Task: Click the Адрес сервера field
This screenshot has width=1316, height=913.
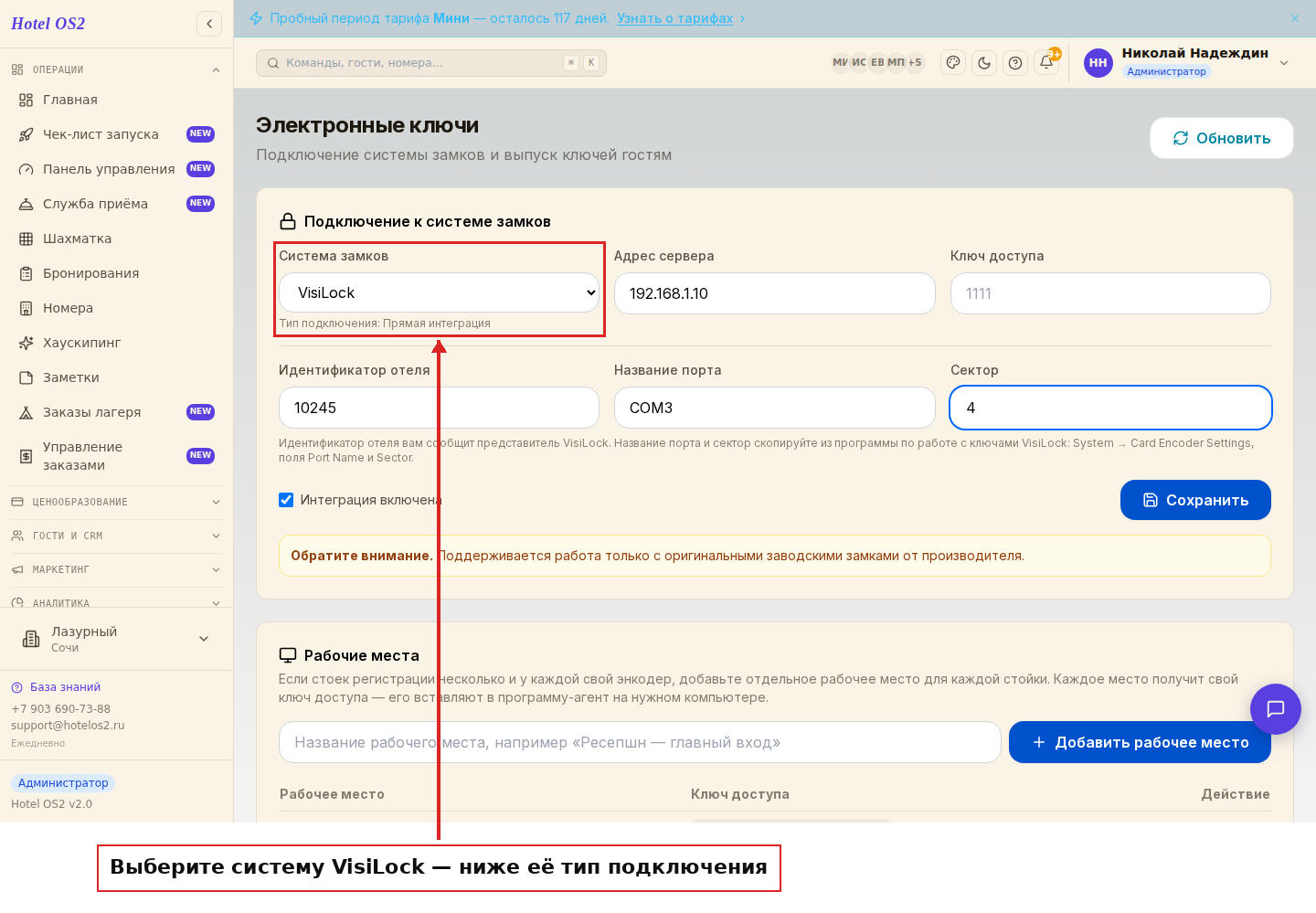Action: coord(775,293)
